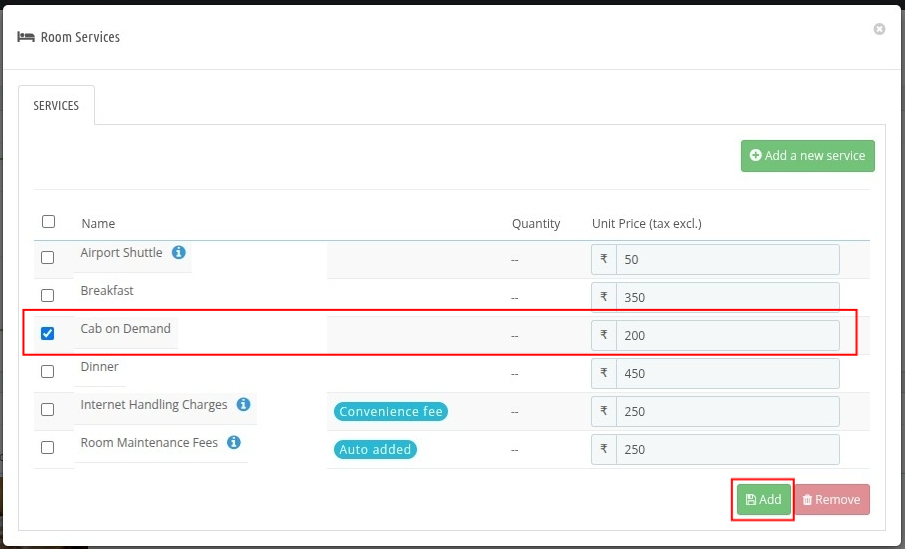Uncheck the Cab on Demand checkbox
The image size is (905, 549).
[48, 334]
